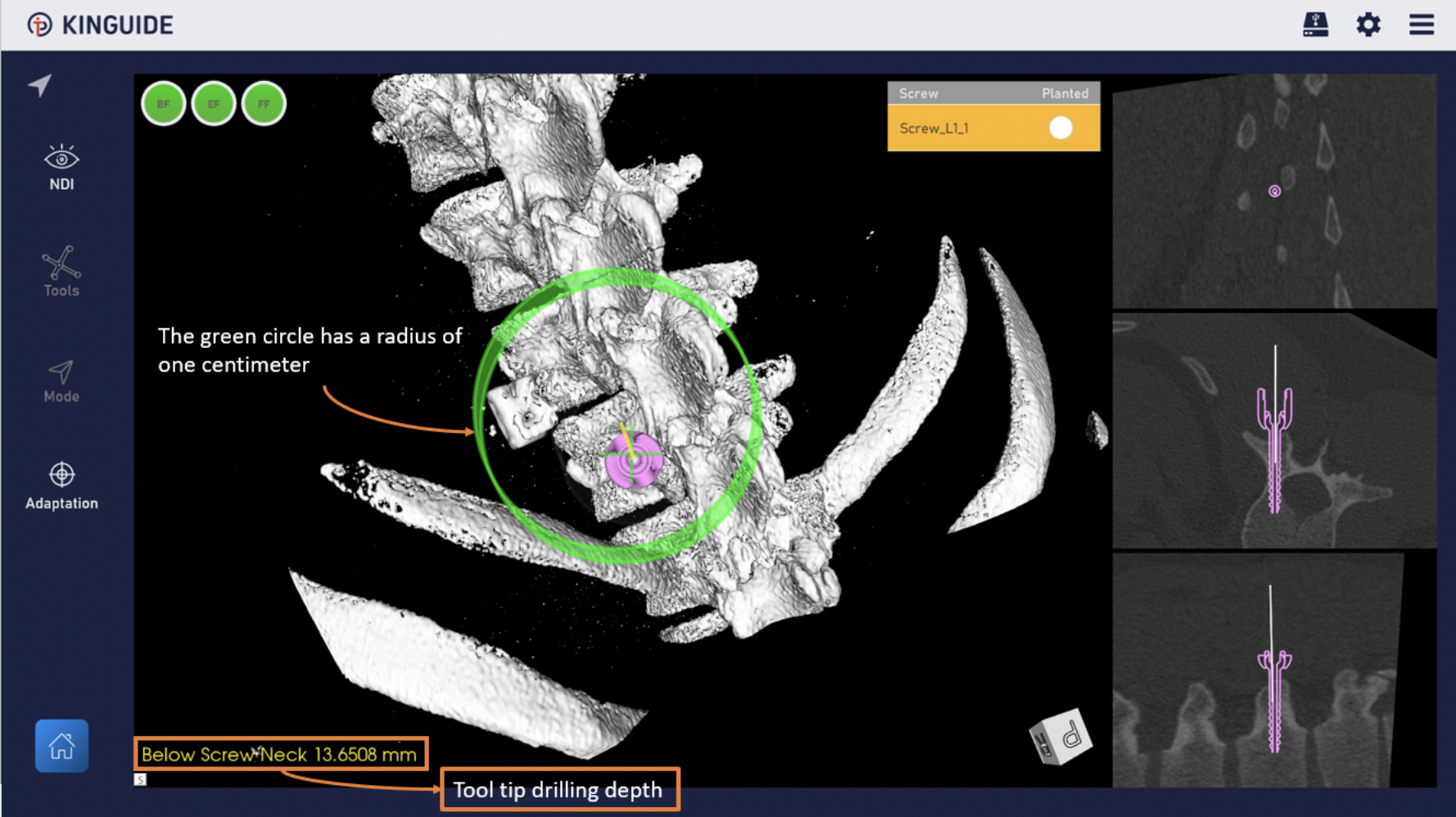Select the top CT slice view

click(1273, 192)
